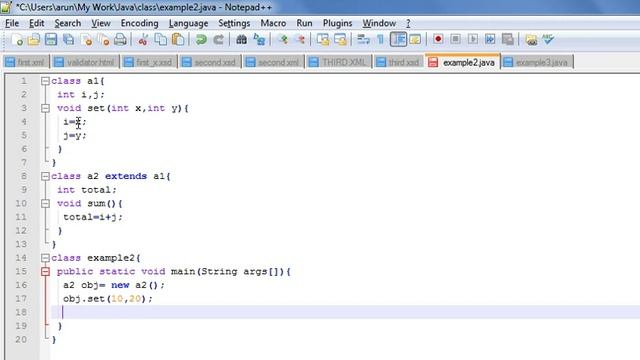This screenshot has height=360, width=640.
Task: Open the Edit menu
Action: click(36, 23)
